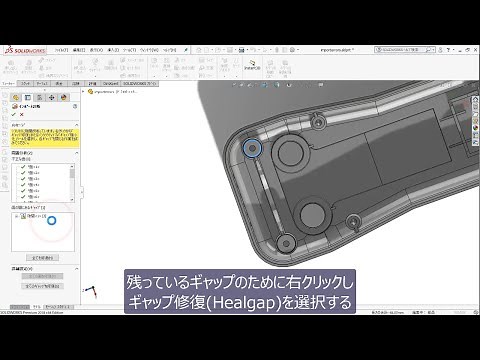Expand the Options gear dropdown arrow
The height and width of the screenshot is (360, 480).
[297, 50]
